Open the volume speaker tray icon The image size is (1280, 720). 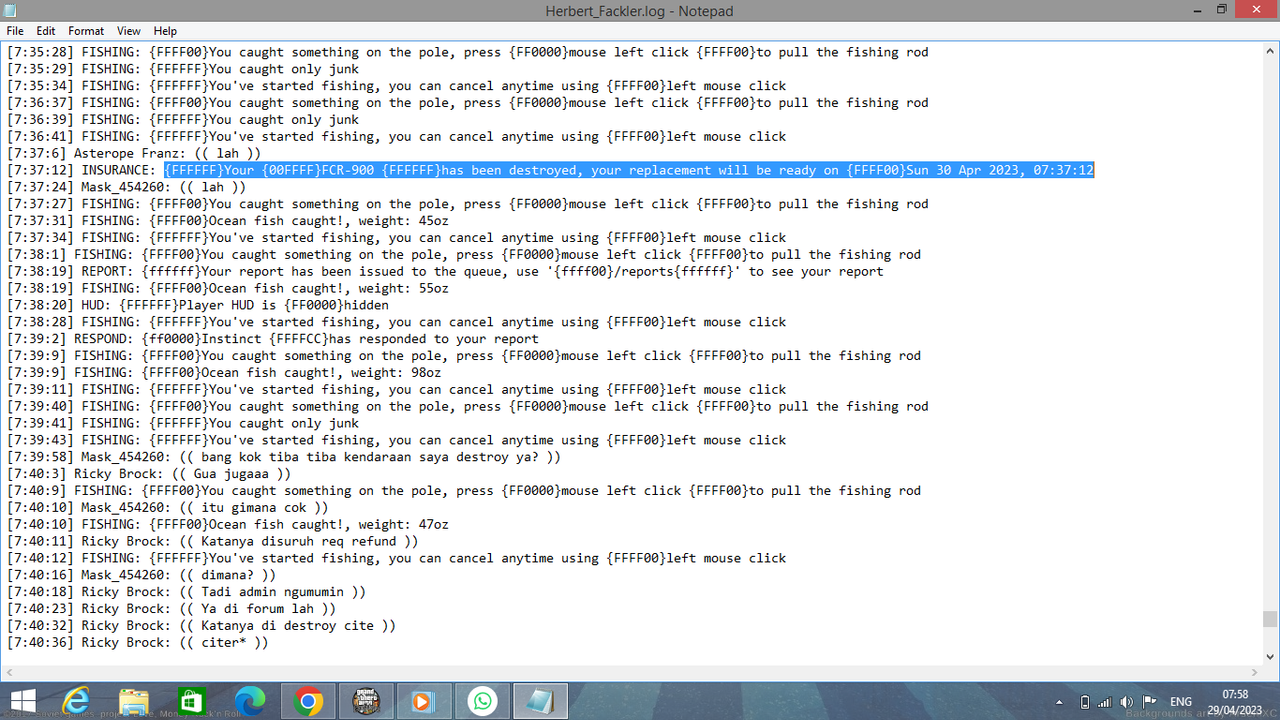[x=1127, y=702]
